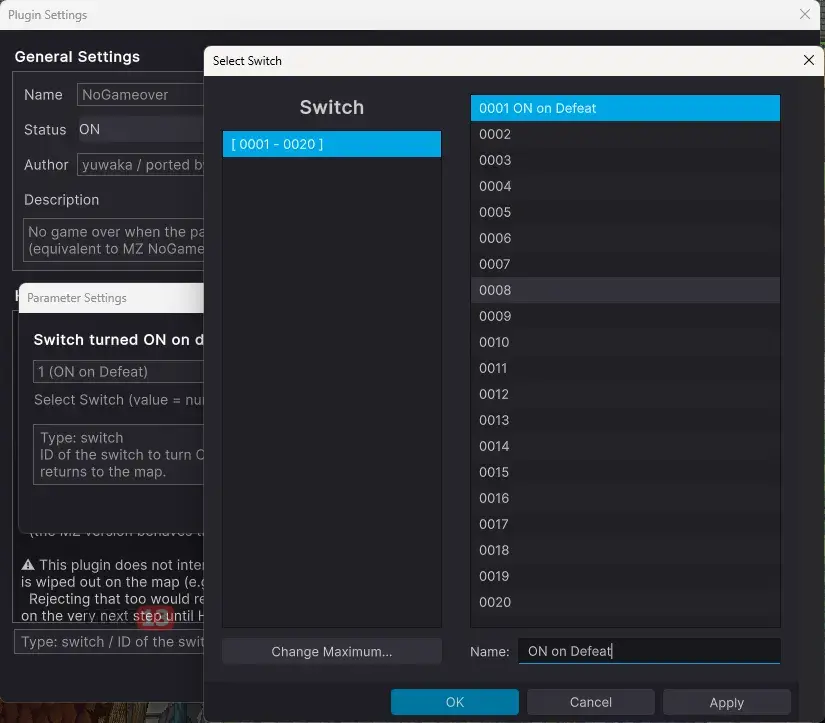Close the Plugin Settings window
Screen dimensions: 825x723
pos(804,14)
